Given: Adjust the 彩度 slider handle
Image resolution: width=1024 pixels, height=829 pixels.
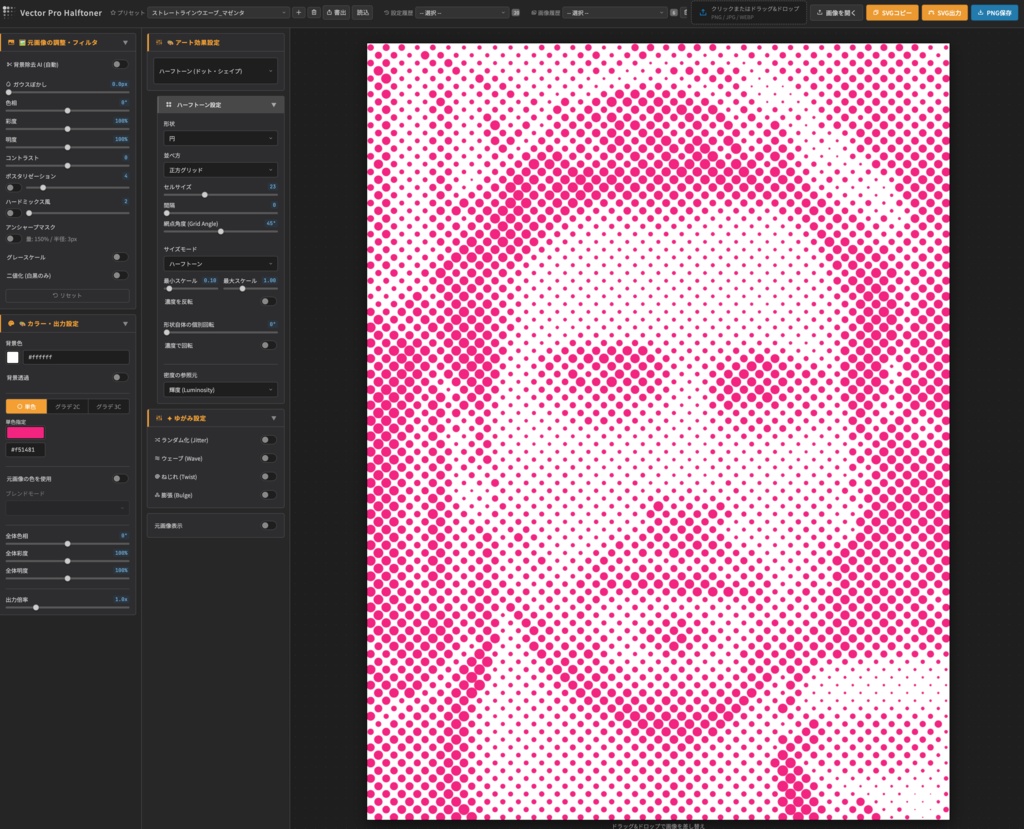Looking at the screenshot, I should point(67,129).
